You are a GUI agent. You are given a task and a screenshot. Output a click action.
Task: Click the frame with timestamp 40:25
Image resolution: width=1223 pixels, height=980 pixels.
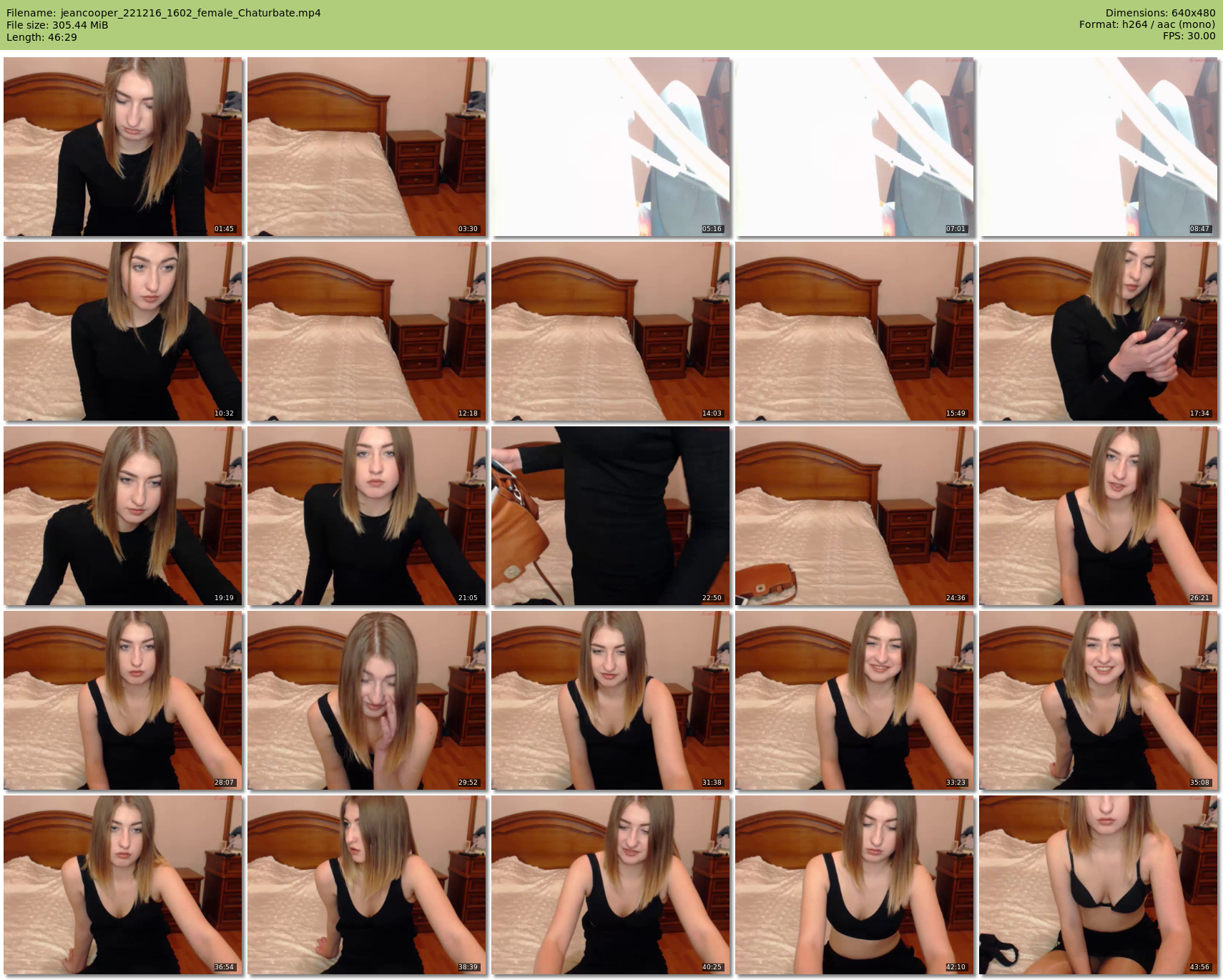point(611,885)
